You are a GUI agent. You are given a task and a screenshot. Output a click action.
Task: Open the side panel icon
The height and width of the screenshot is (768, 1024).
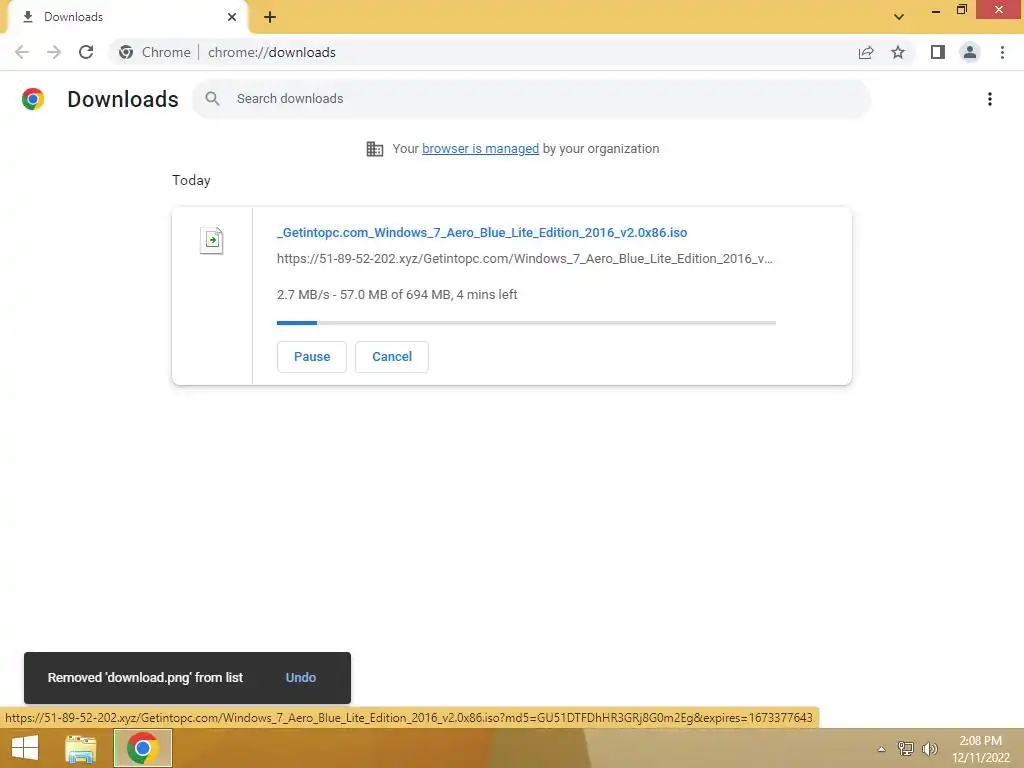[938, 52]
